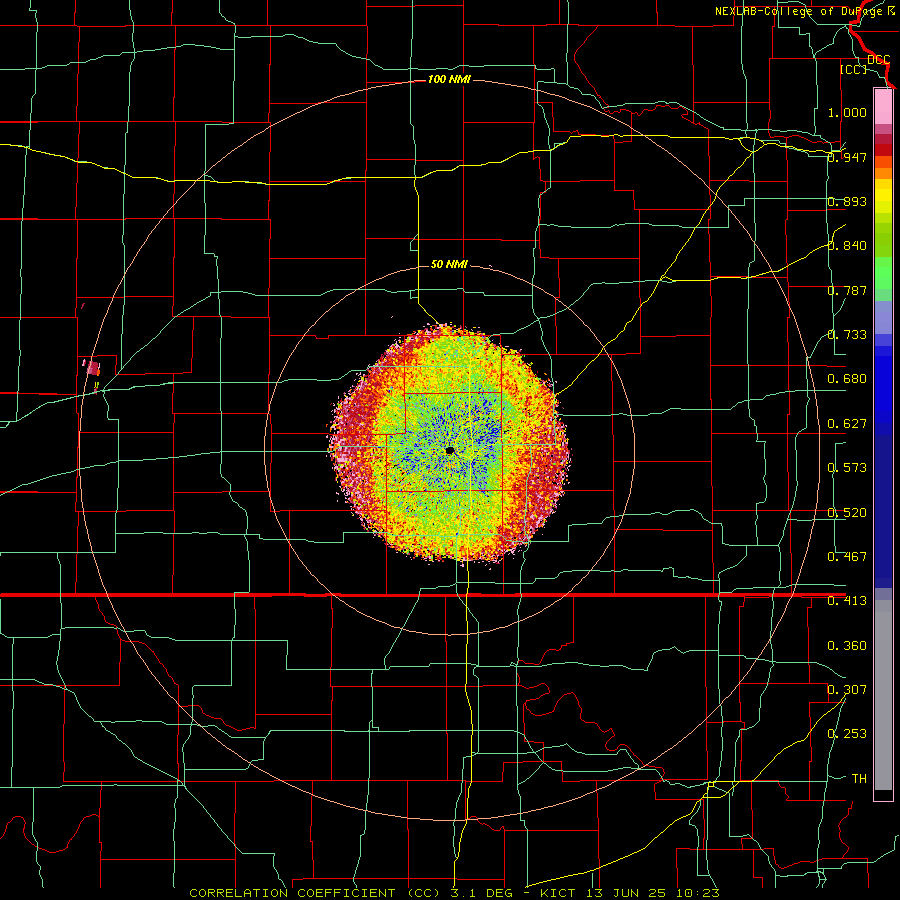Click the bright green segment of color bar
Viewport: 900px width, 900px height.
pyautogui.click(x=883, y=273)
